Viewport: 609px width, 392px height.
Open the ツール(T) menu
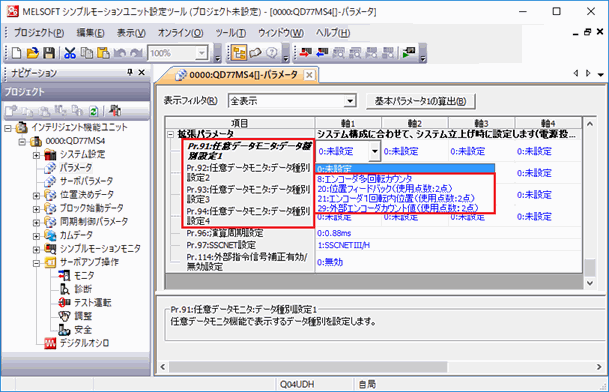click(x=230, y=33)
